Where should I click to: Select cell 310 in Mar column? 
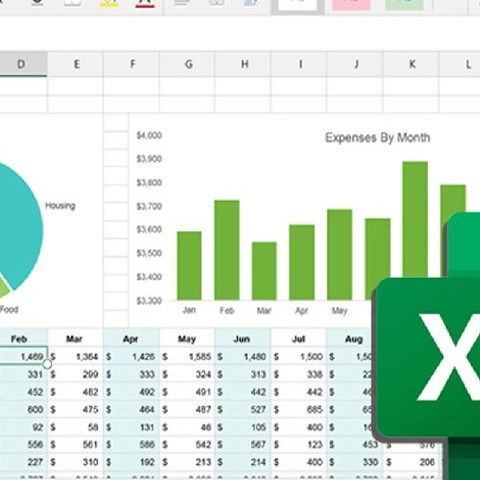[76, 462]
